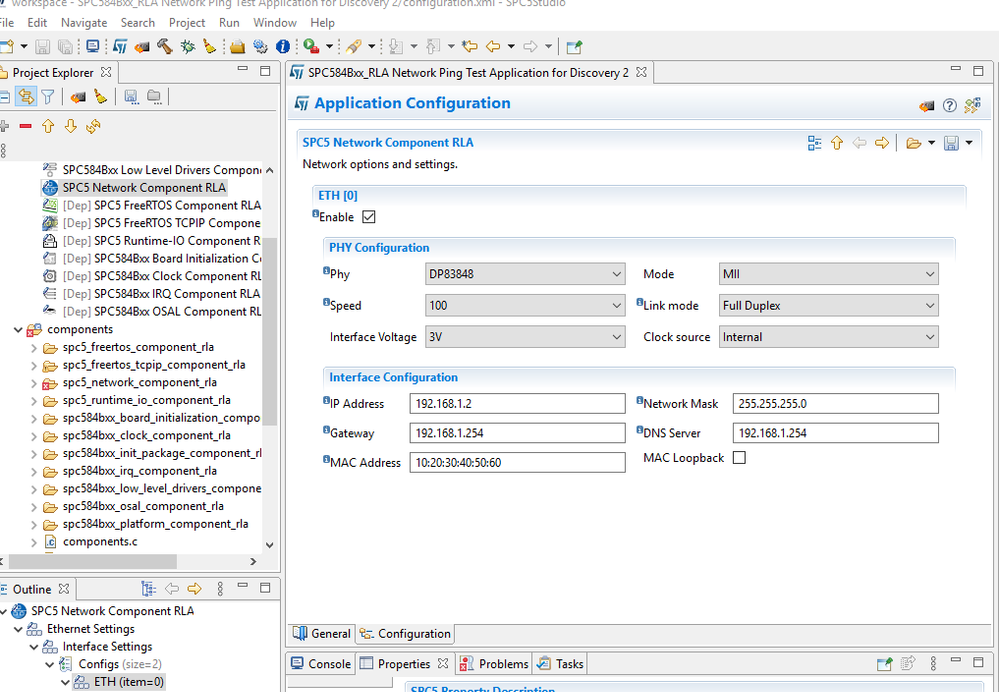999x692 pixels.
Task: Switch to the Console tab
Action: pos(320,663)
